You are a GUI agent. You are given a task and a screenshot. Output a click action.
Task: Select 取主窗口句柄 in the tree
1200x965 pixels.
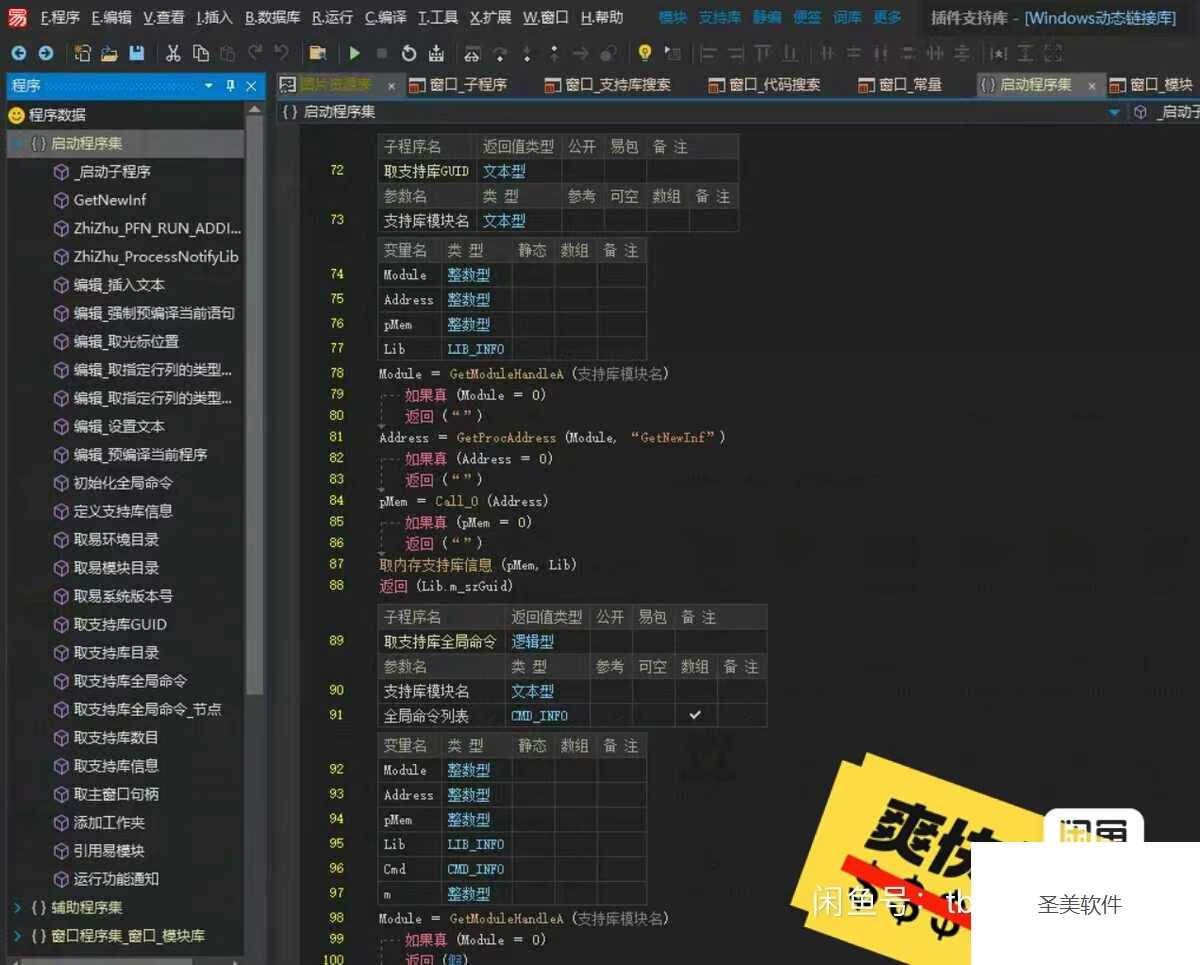pos(116,794)
